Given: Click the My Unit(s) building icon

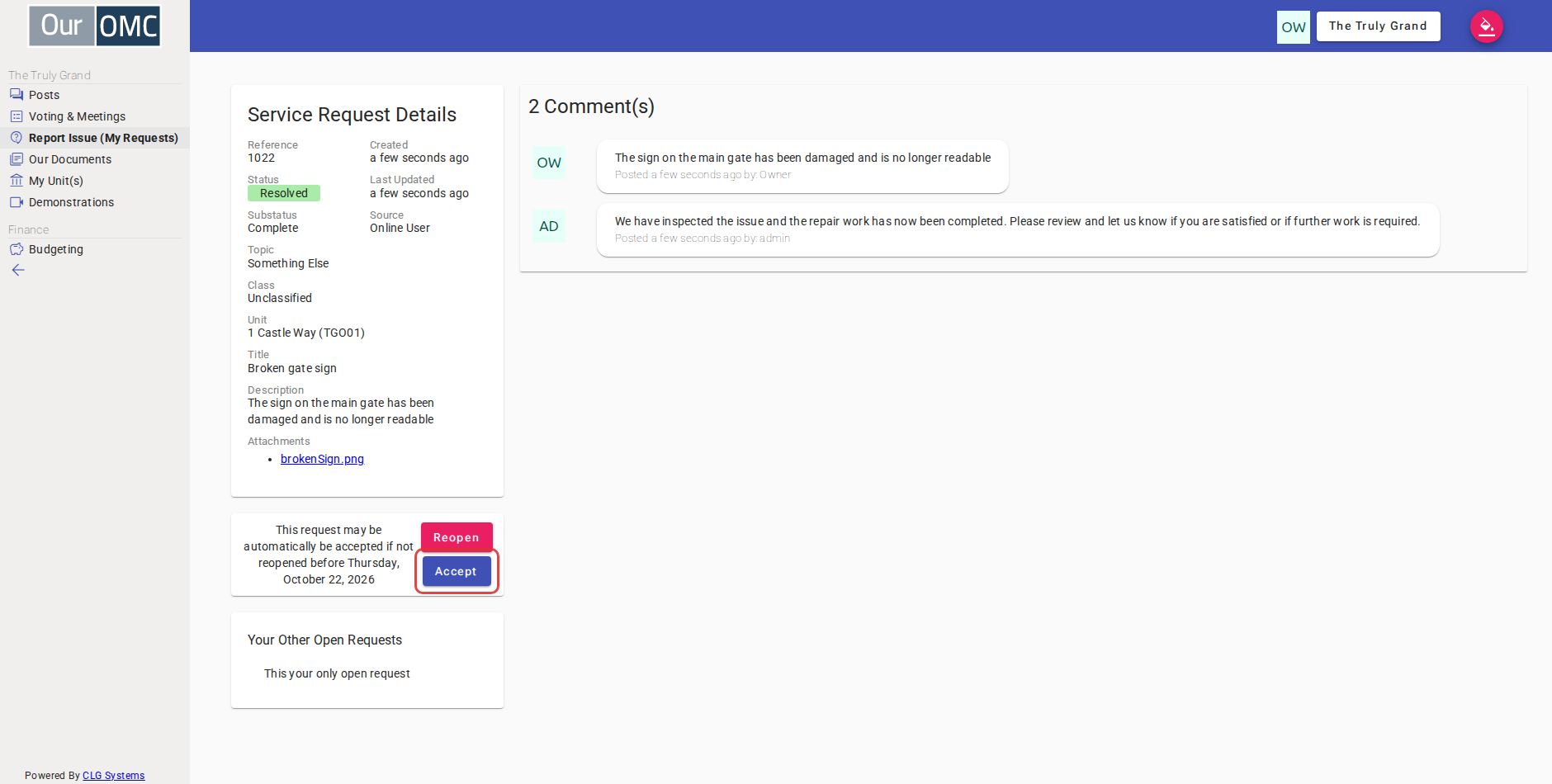Looking at the screenshot, I should point(17,181).
